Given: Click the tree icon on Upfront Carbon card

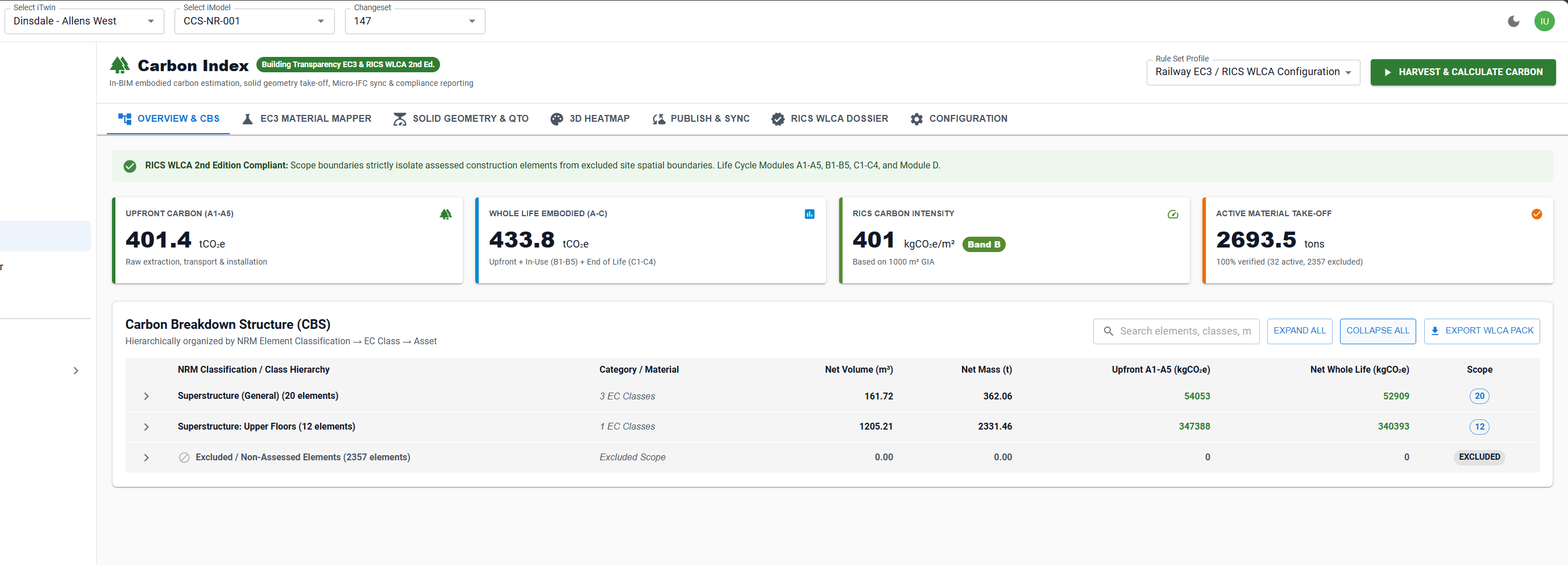Looking at the screenshot, I should 446,214.
